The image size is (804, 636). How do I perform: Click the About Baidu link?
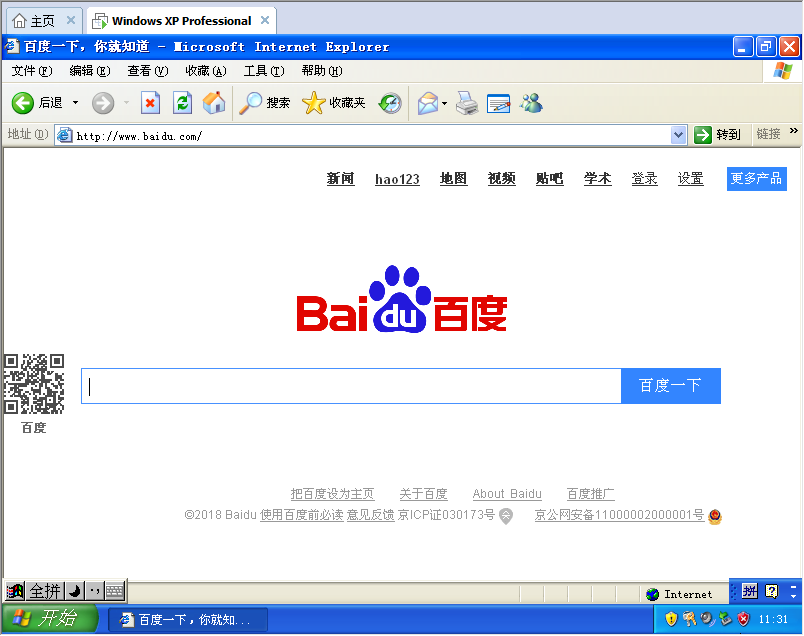point(507,494)
